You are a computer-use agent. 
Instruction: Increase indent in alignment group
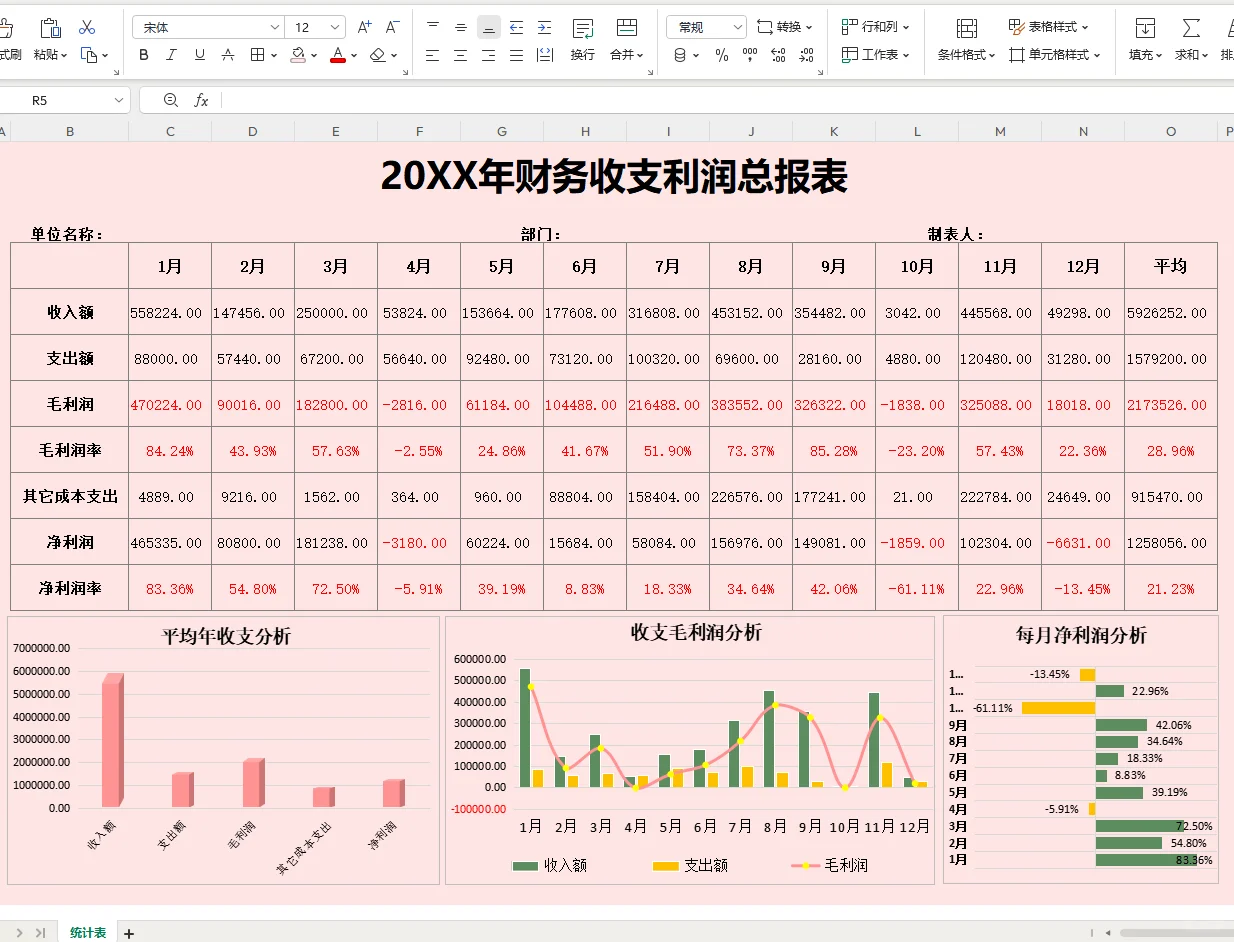[544, 27]
